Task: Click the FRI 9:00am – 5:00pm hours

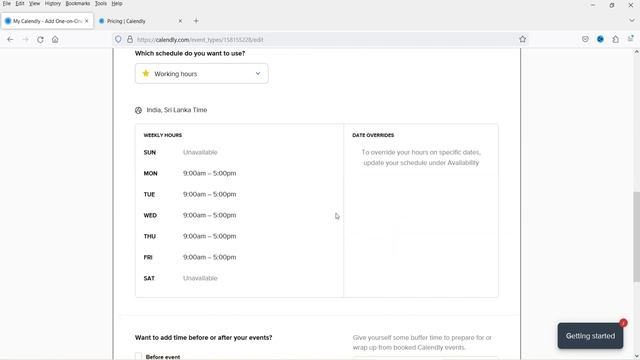Action: tap(209, 258)
